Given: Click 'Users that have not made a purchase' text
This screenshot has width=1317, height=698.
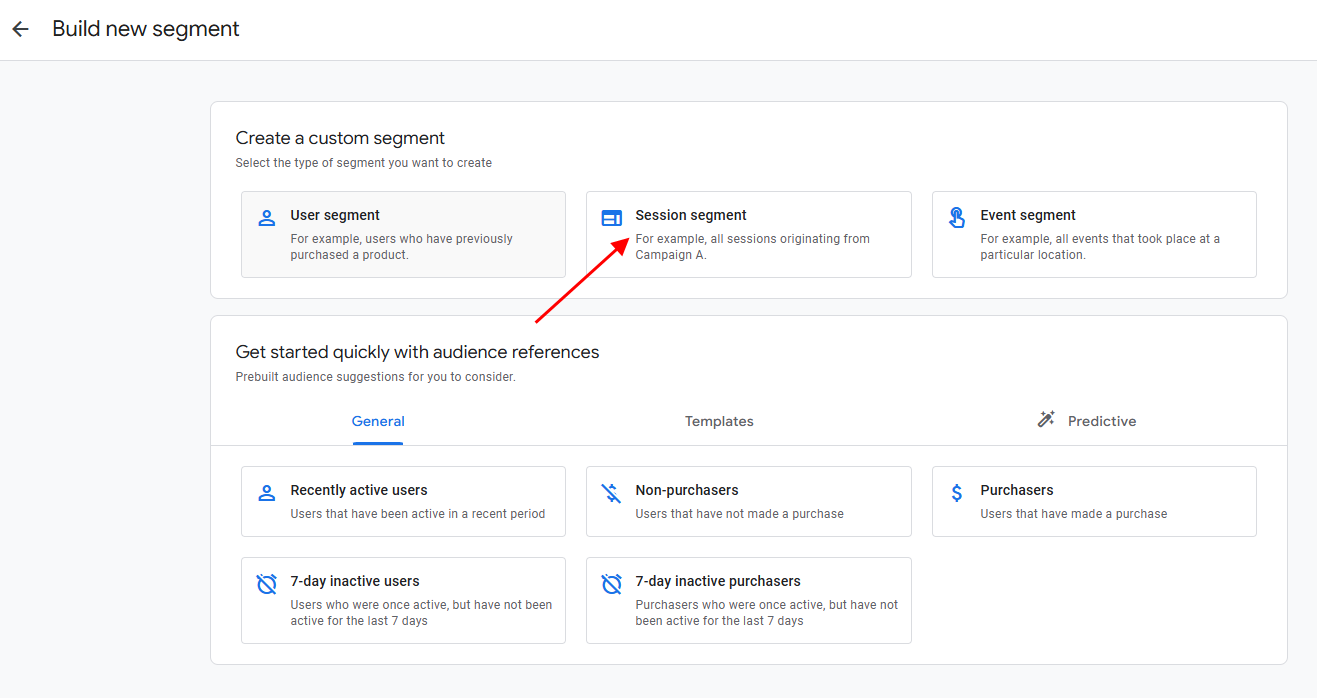Looking at the screenshot, I should (739, 514).
